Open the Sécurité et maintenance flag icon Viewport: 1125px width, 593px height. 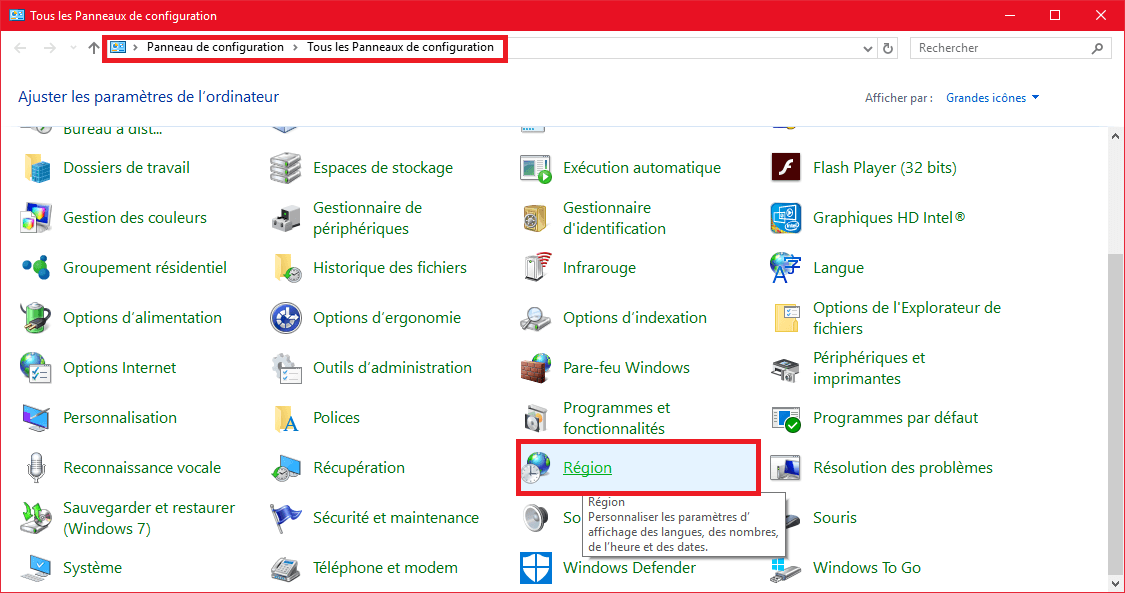tap(286, 518)
